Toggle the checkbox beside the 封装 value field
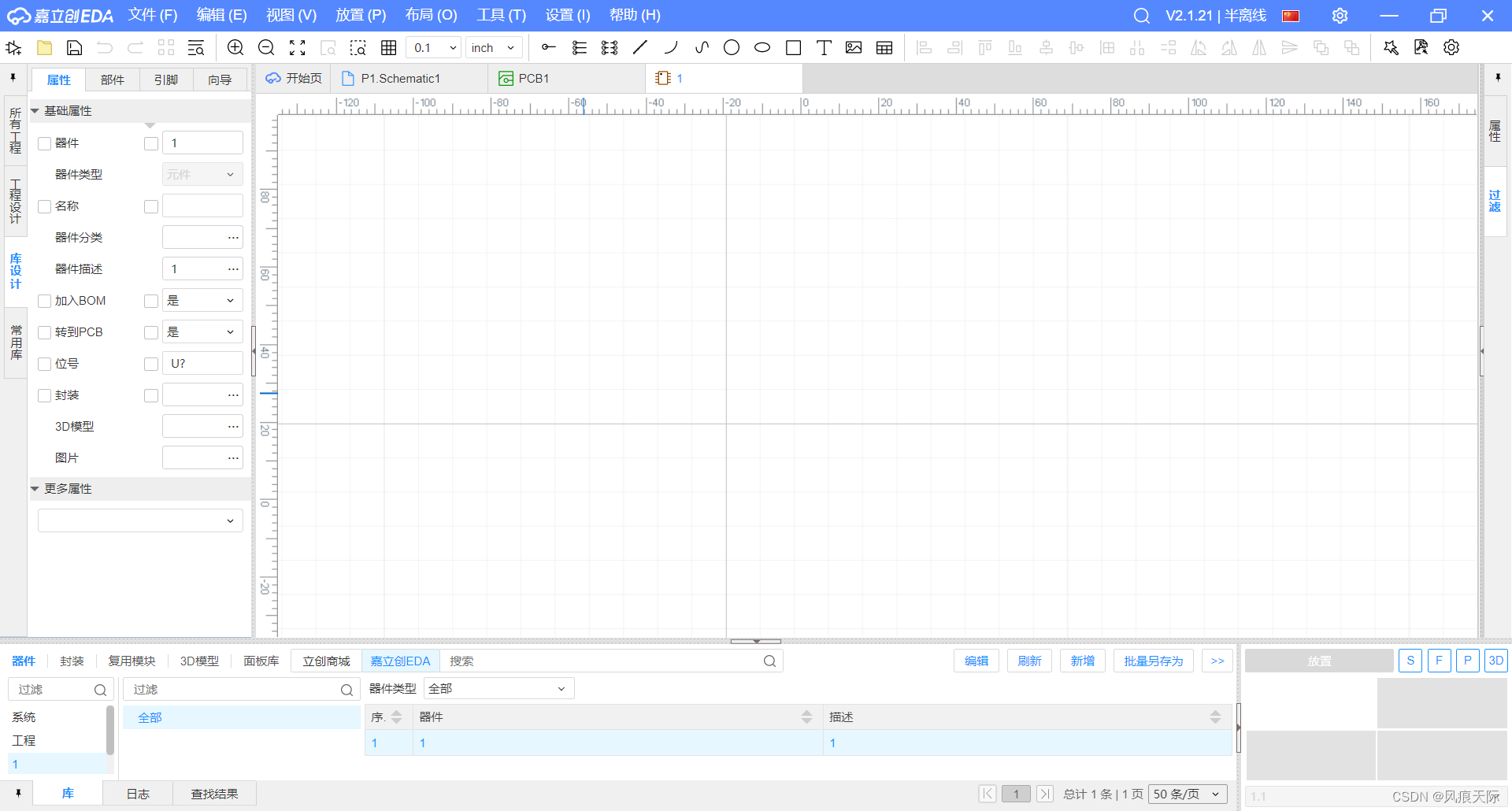 [151, 395]
